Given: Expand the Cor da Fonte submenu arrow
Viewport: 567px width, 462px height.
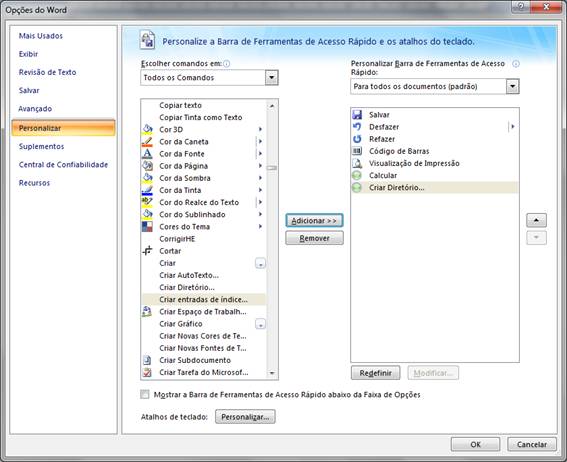Looking at the screenshot, I should (x=260, y=154).
